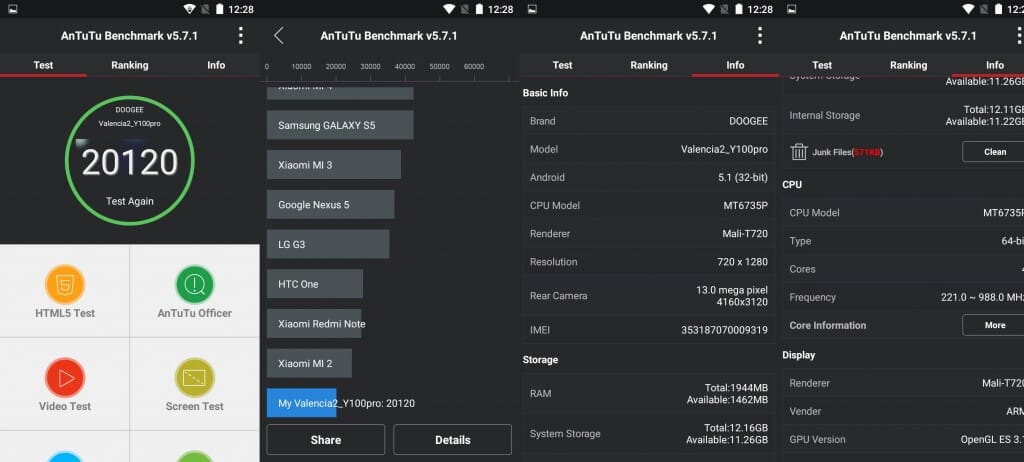The width and height of the screenshot is (1024, 462).
Task: Select Test tab in Basic Info screen
Action: [562, 65]
